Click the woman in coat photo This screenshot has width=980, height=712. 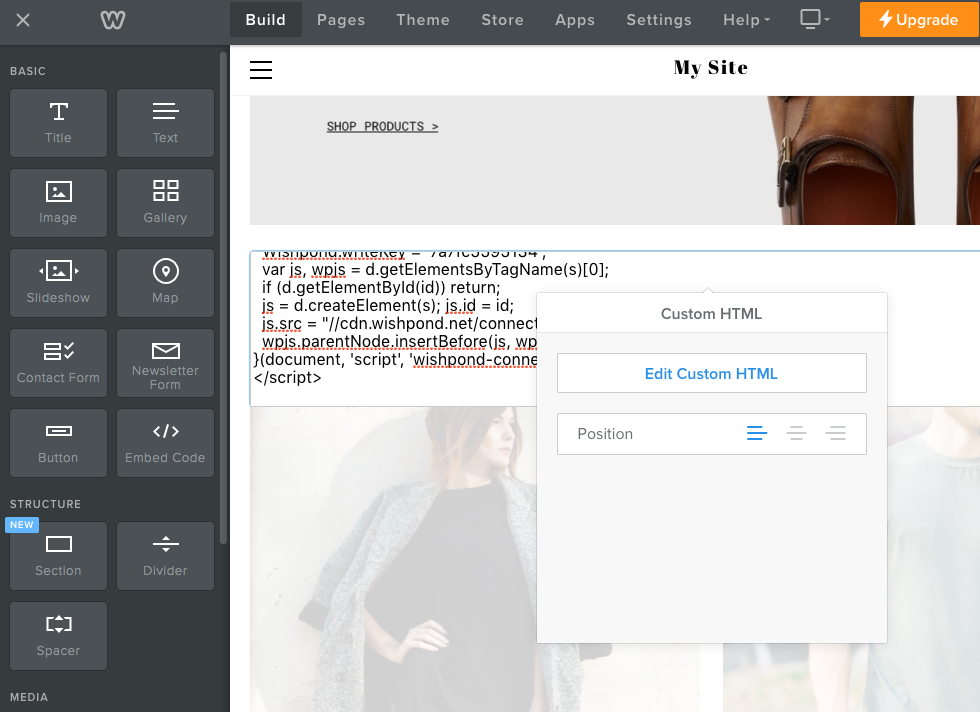point(392,559)
